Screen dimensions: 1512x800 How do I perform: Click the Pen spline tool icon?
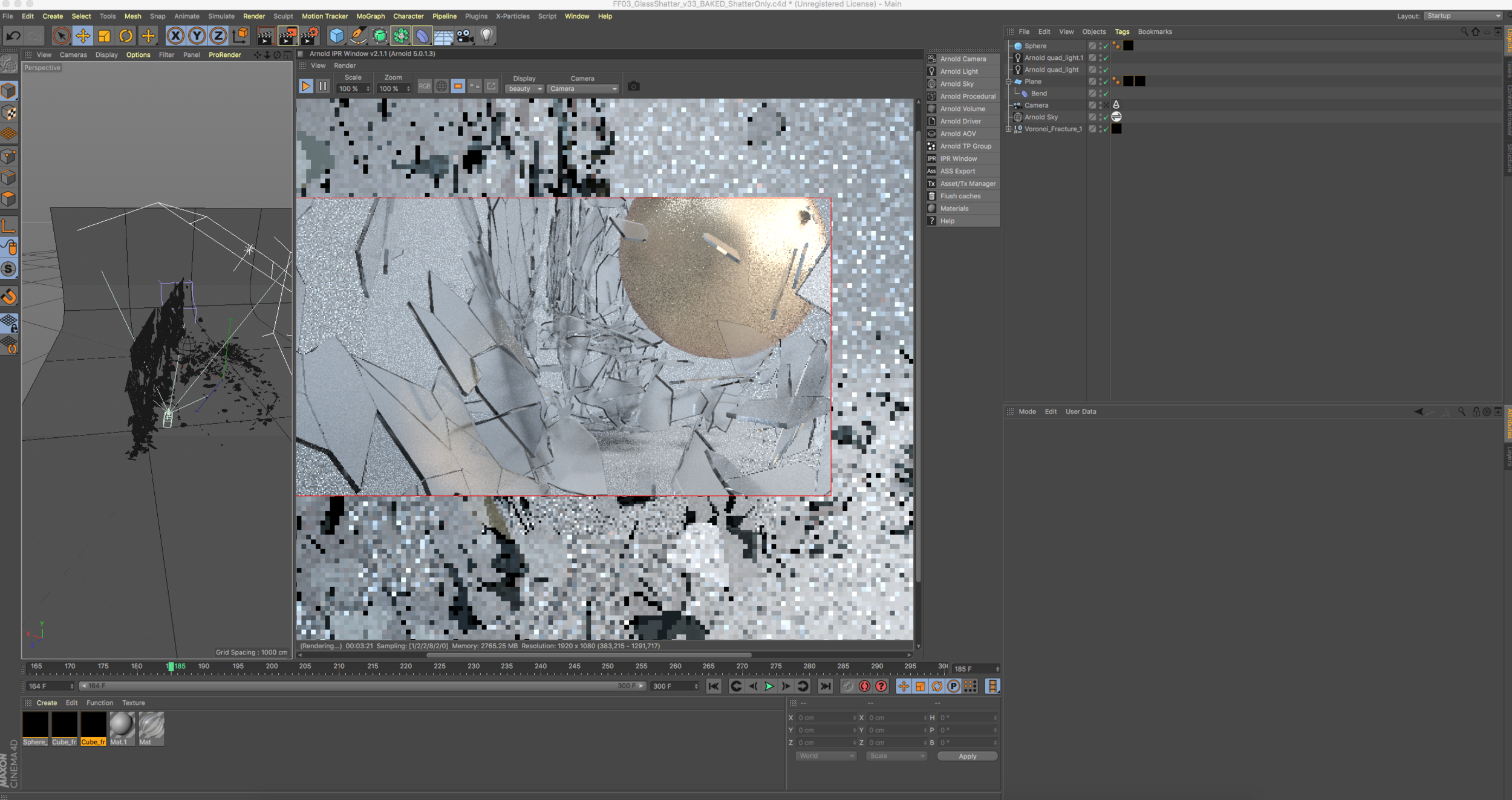tap(358, 36)
